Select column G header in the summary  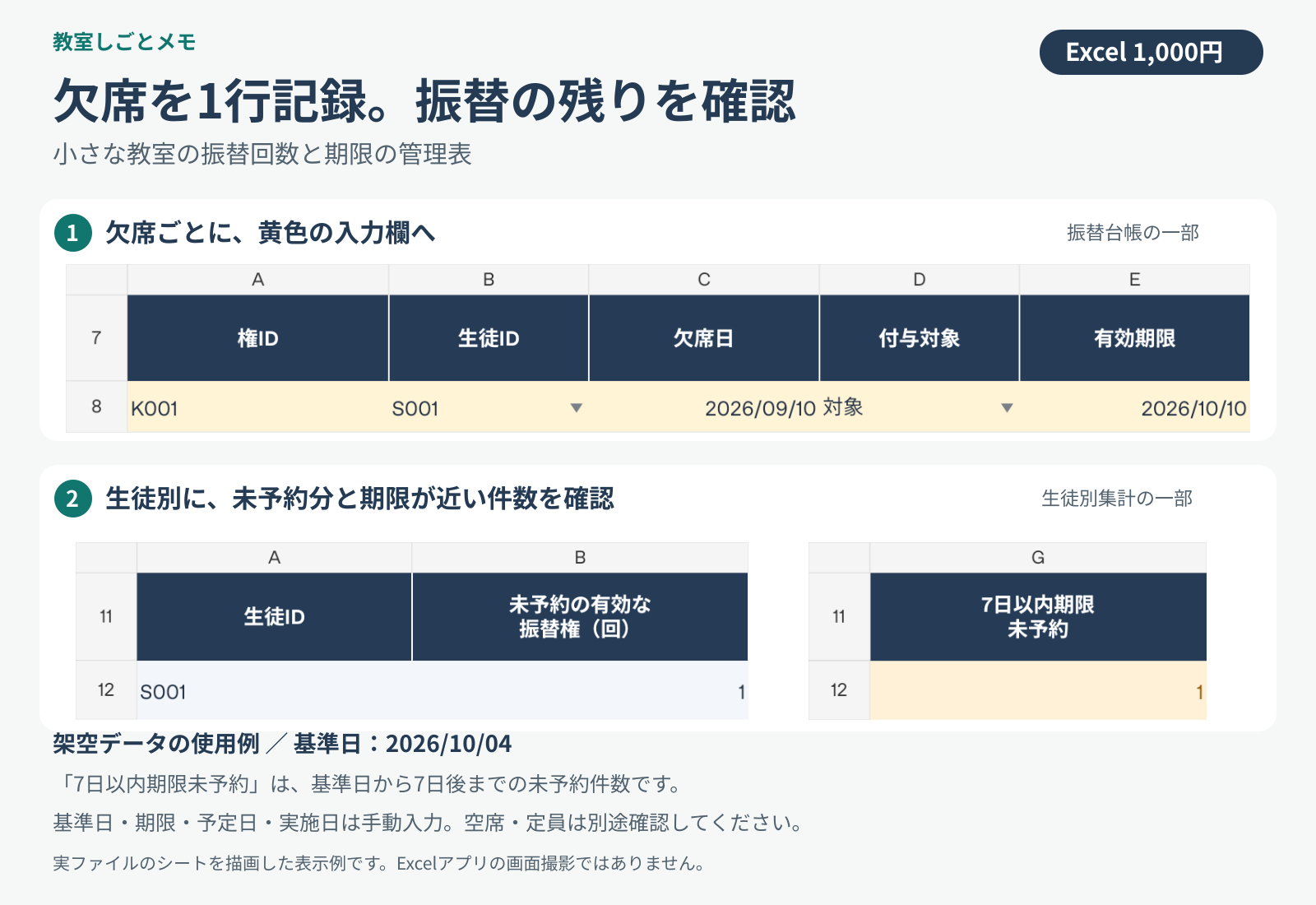1038,558
